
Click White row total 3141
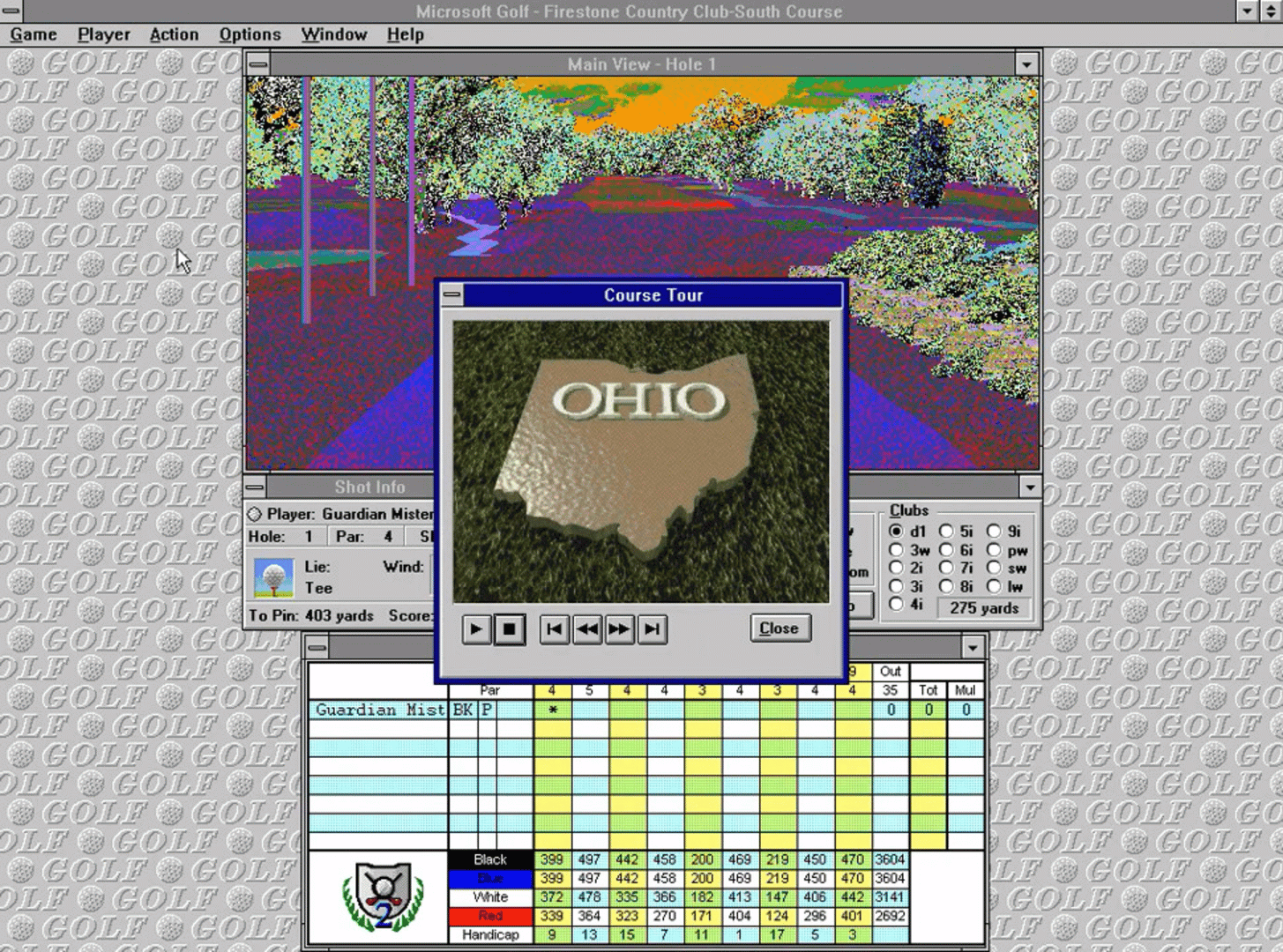coord(890,897)
